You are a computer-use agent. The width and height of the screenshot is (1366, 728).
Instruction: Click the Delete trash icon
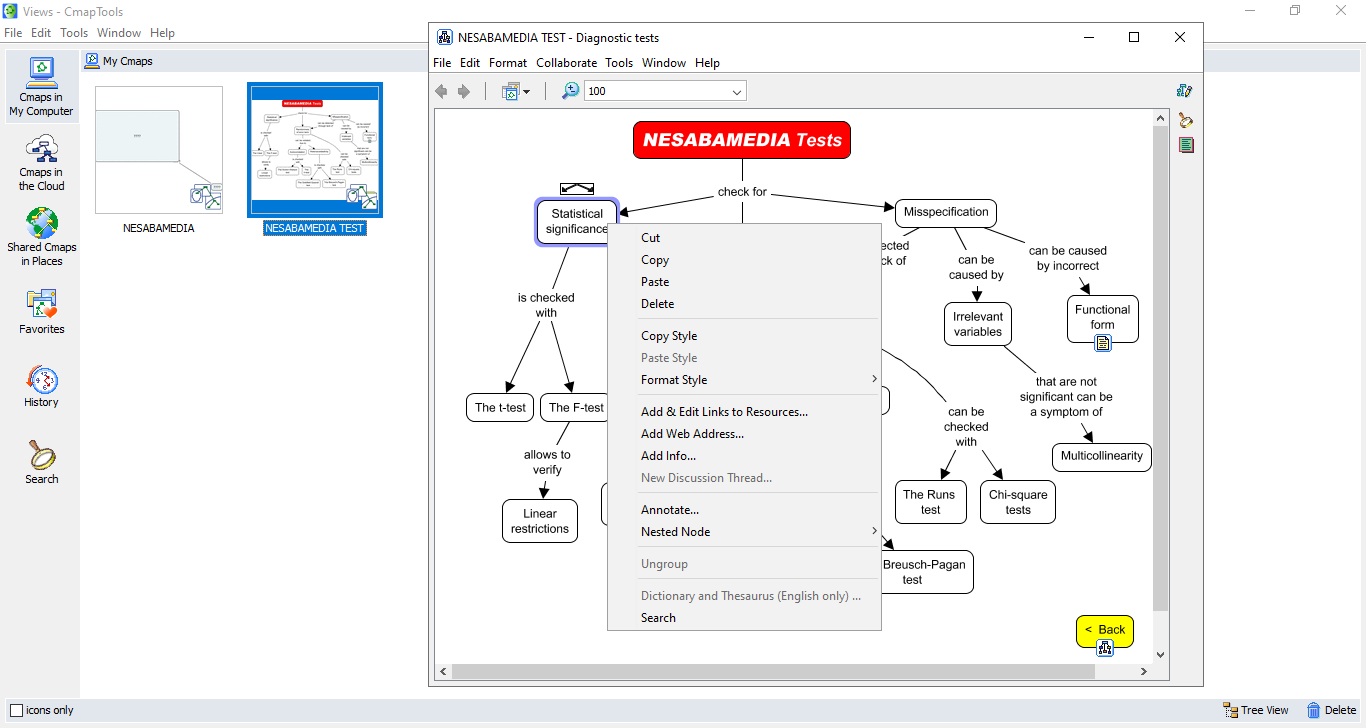pos(1313,710)
